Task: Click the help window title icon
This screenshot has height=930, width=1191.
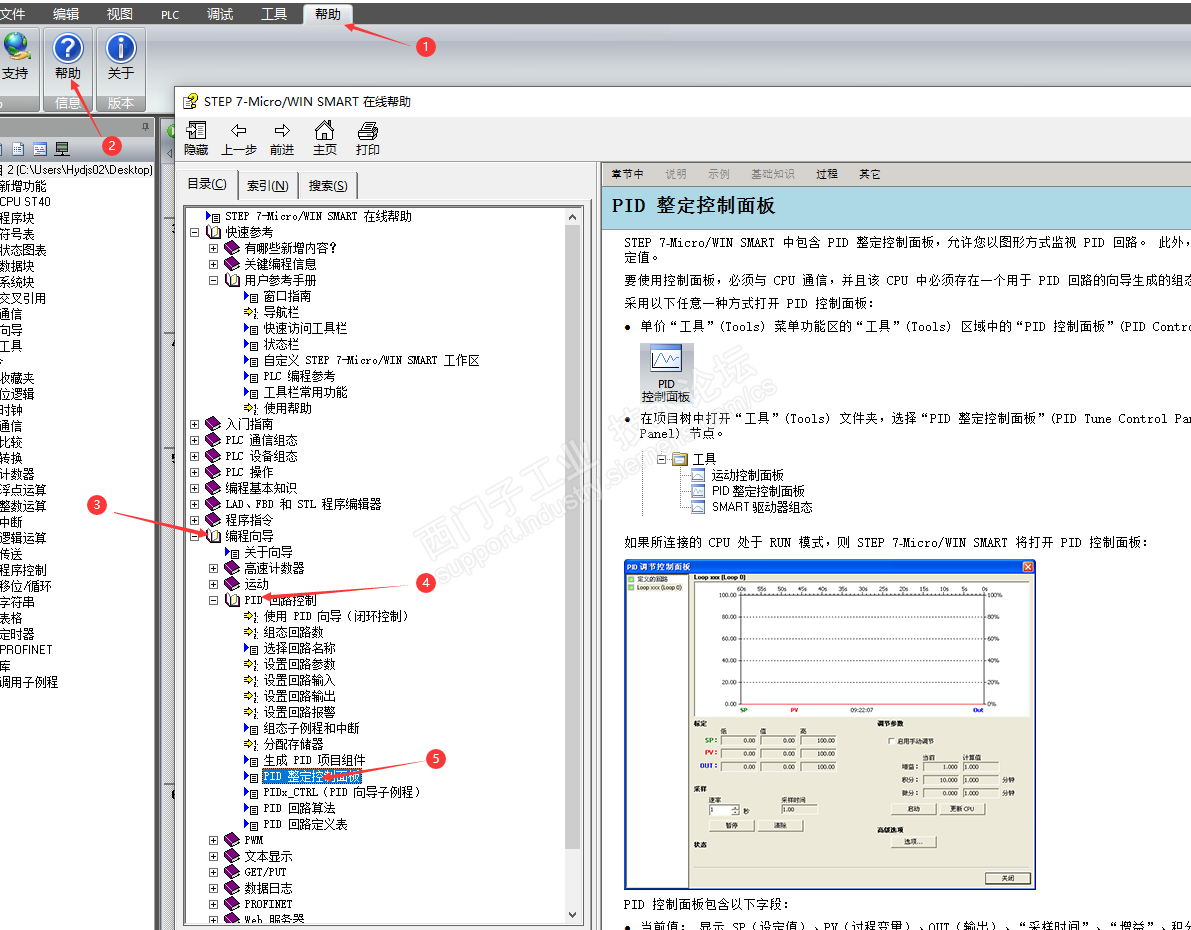Action: [x=191, y=101]
